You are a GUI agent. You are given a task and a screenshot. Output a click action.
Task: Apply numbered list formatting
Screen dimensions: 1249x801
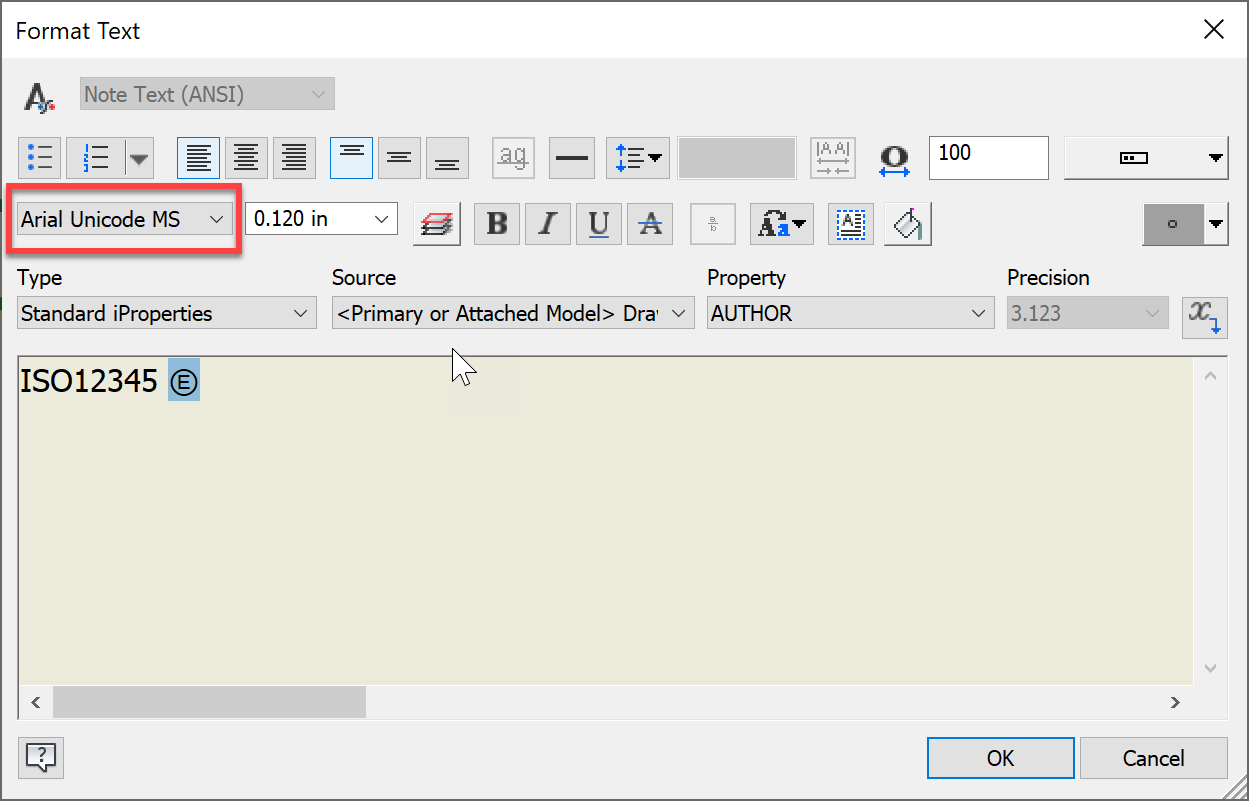click(96, 158)
